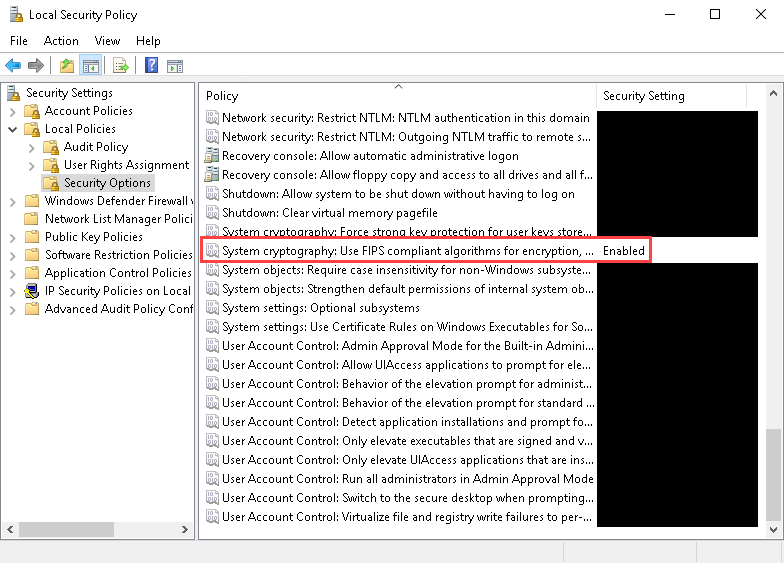784x563 pixels.
Task: Expand the Audit Policy node
Action: coord(31,147)
